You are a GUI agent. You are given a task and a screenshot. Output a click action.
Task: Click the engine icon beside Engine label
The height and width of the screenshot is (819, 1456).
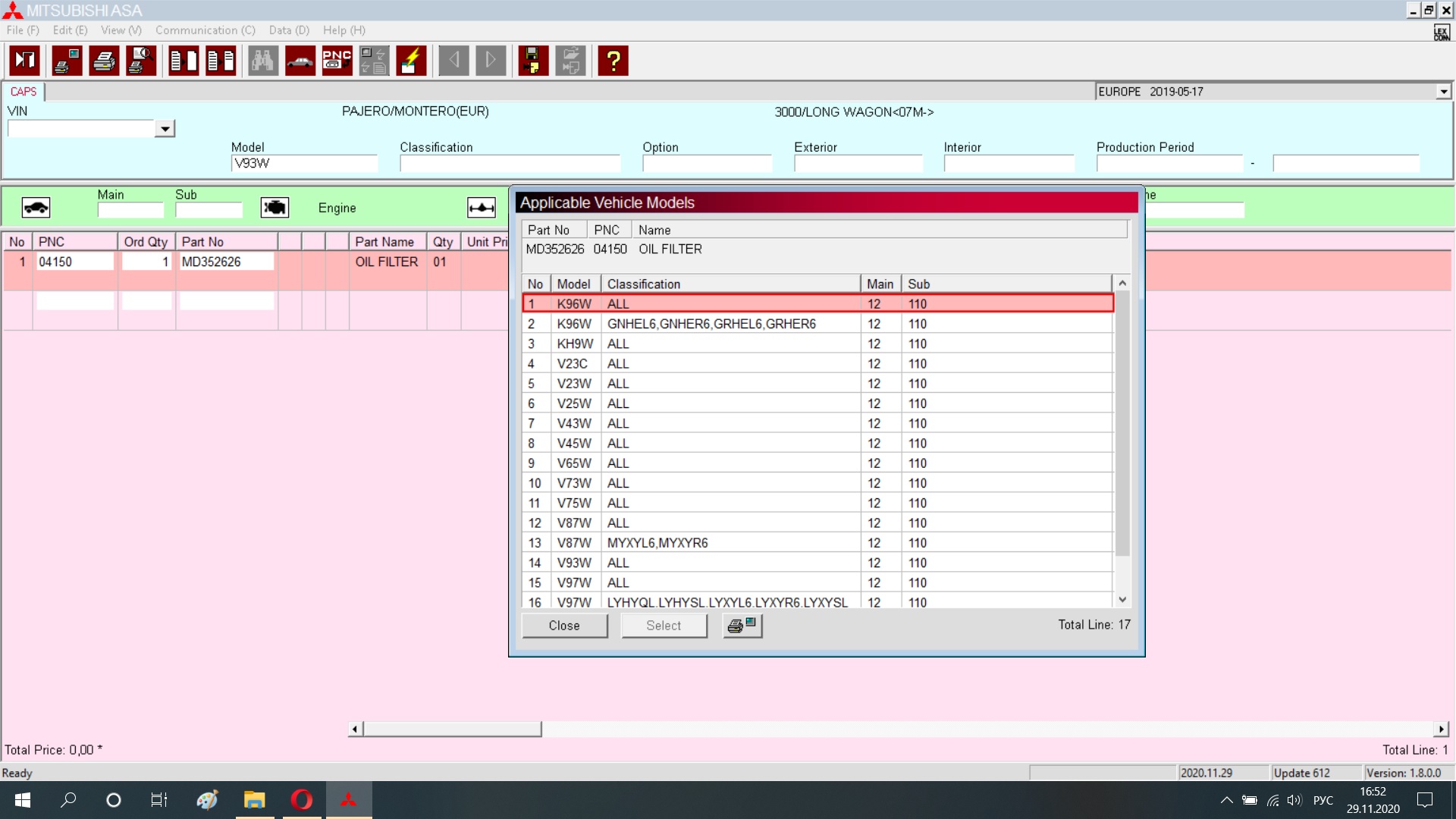pos(275,208)
